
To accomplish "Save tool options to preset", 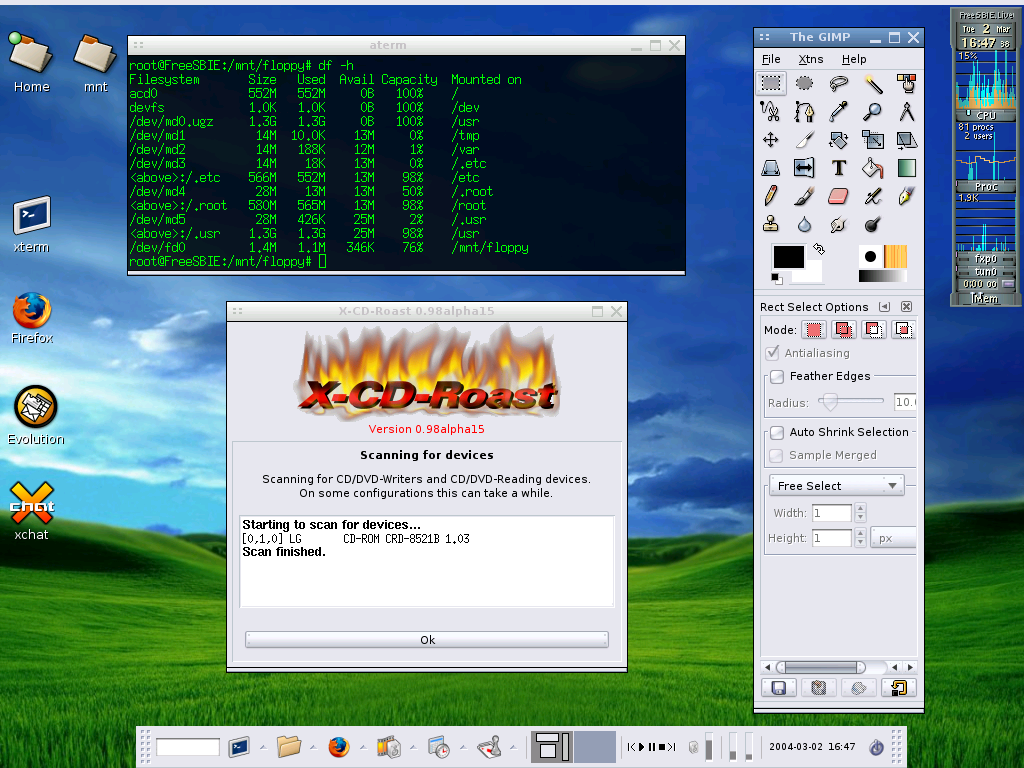I will tap(778, 688).
